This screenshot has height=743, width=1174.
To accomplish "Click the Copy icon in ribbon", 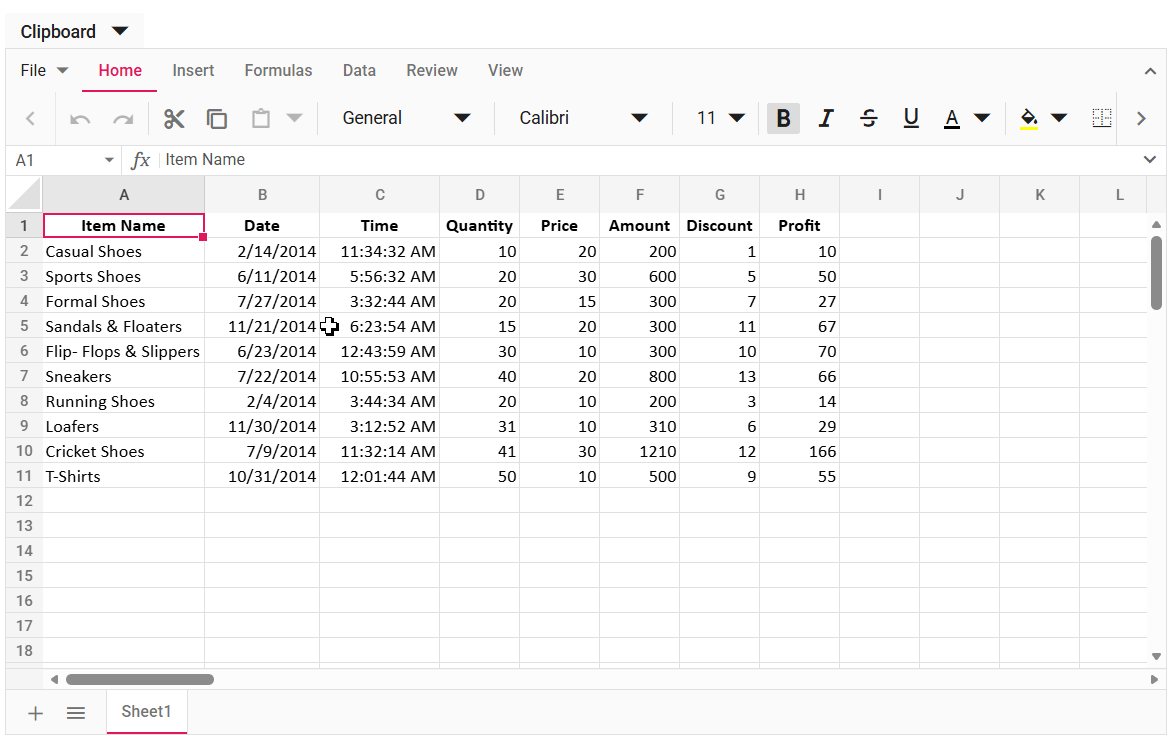I will [x=217, y=119].
